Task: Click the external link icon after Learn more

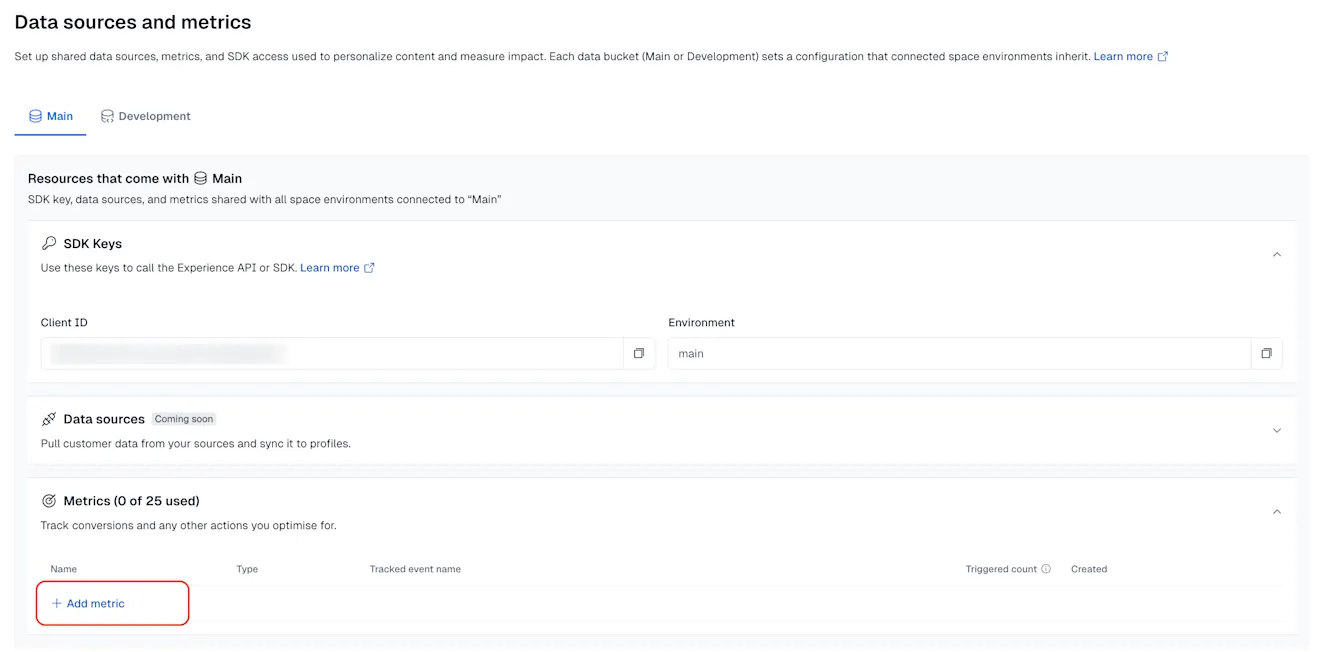Action: point(369,267)
